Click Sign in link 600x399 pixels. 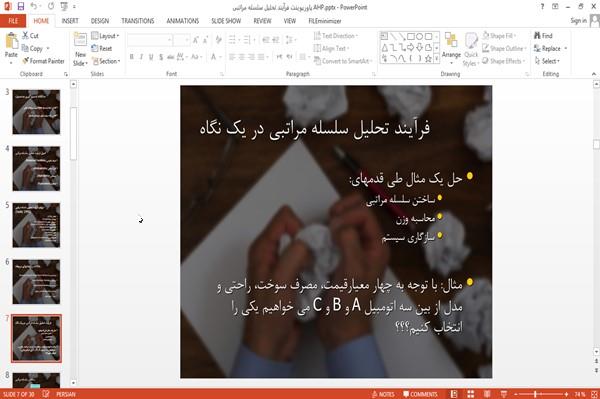pos(578,21)
